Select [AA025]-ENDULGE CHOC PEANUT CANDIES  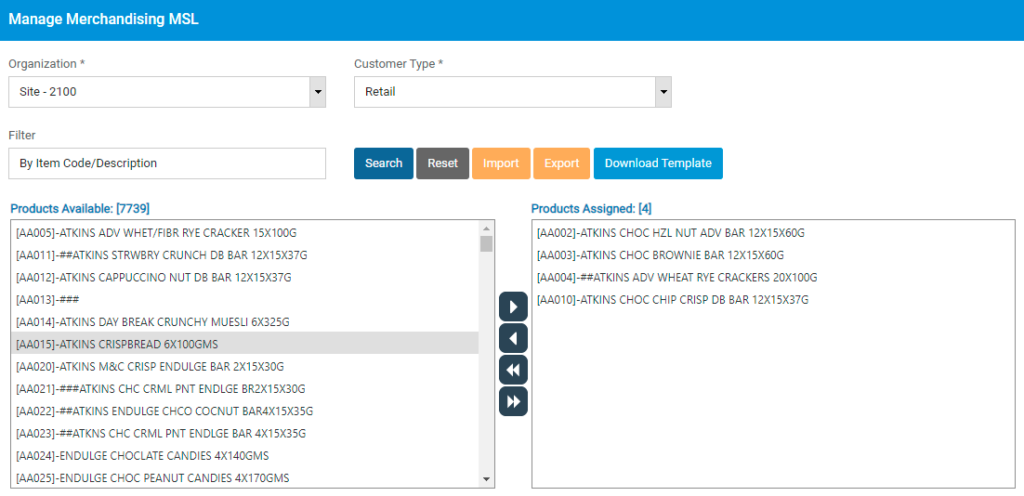[x=245, y=477]
